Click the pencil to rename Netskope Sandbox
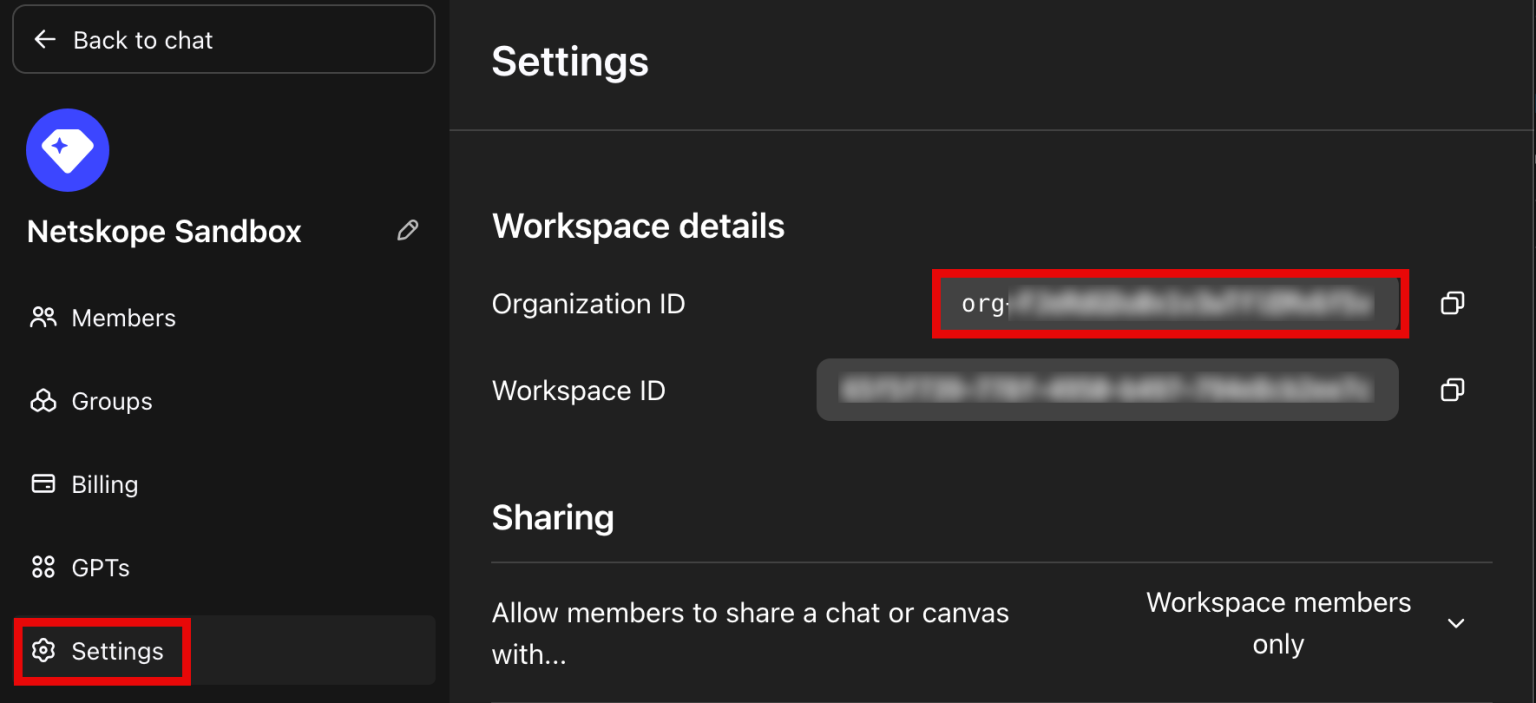The image size is (1536, 703). point(407,230)
